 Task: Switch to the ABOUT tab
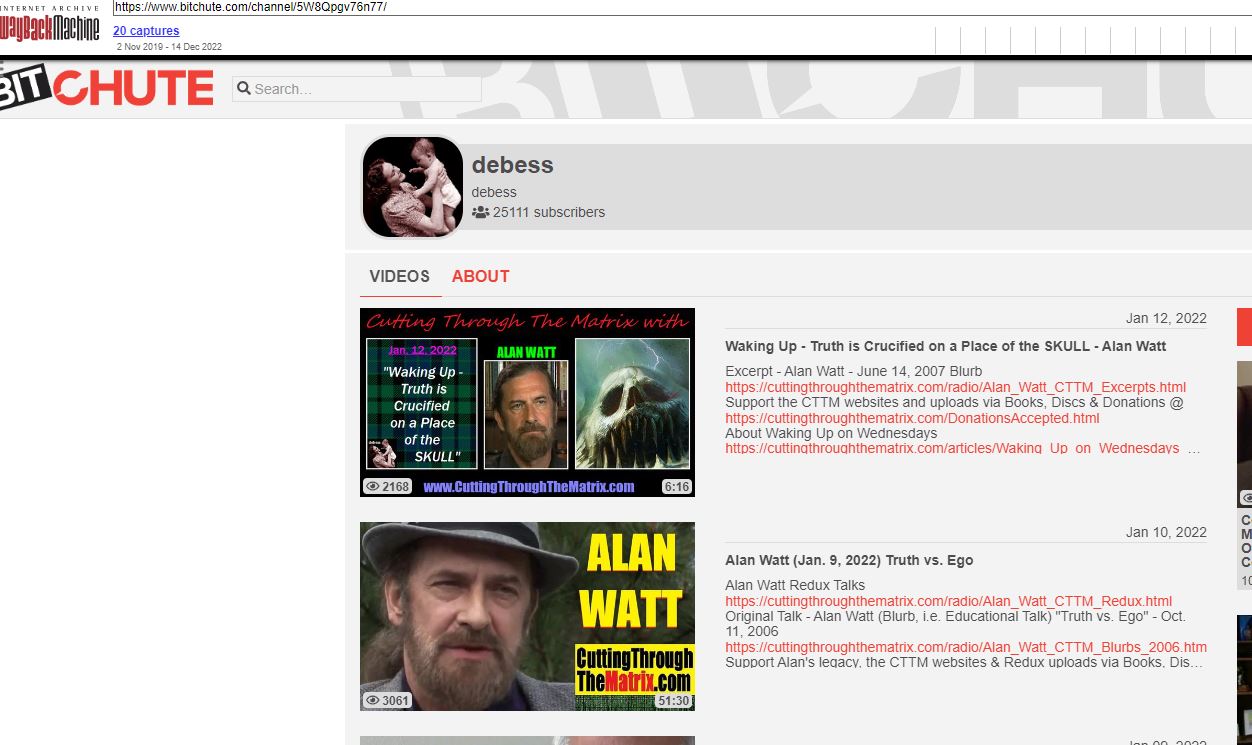pyautogui.click(x=481, y=277)
